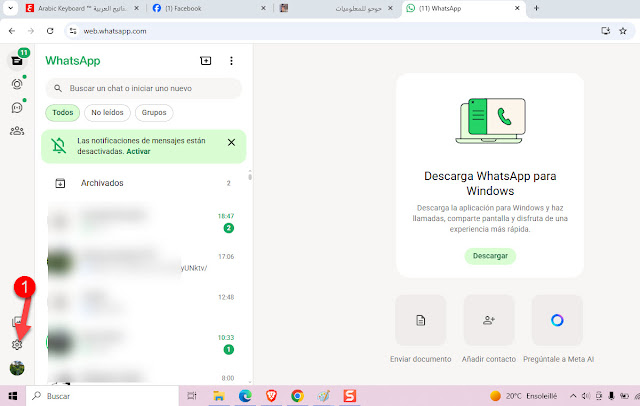Image resolution: width=640 pixels, height=406 pixels.
Task: Open the Communities icon in sidebar
Action: click(x=17, y=130)
